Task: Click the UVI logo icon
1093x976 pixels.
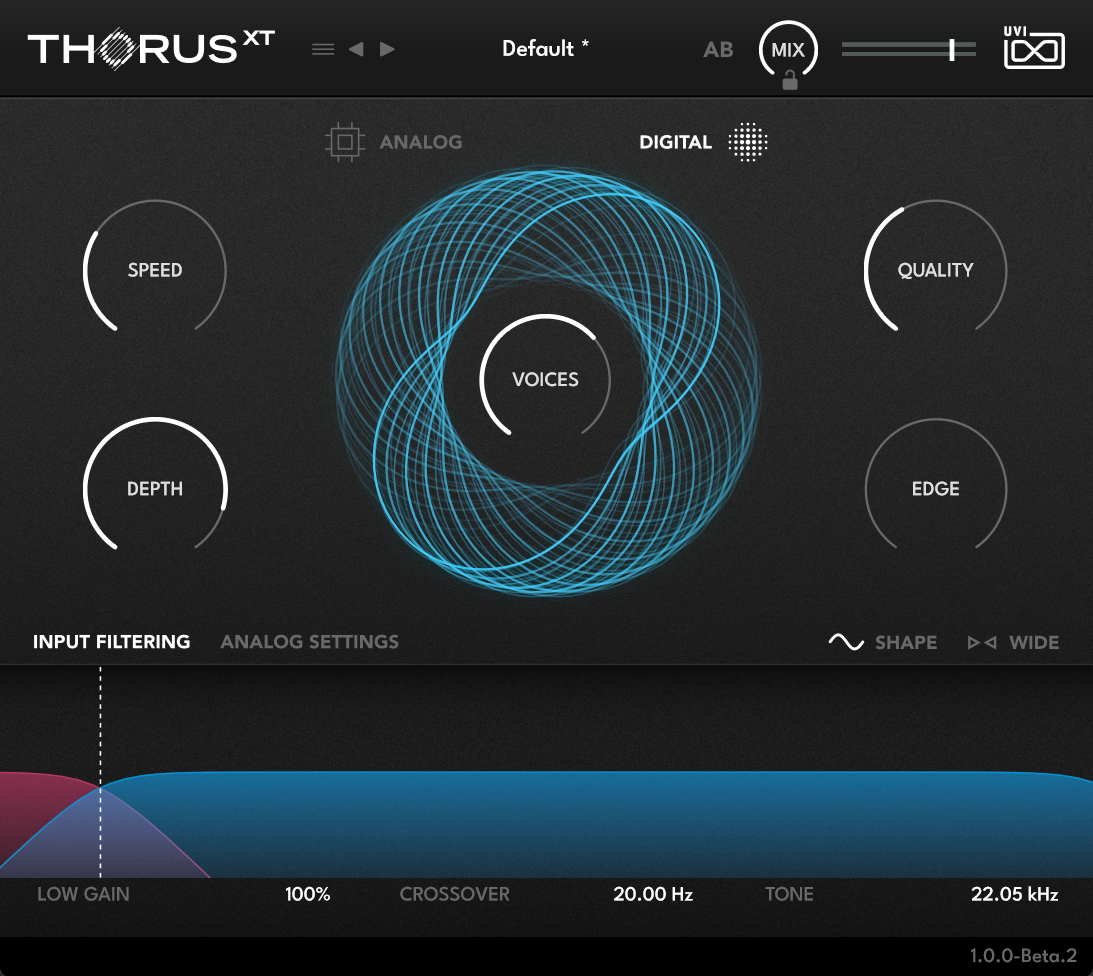Action: (x=1034, y=47)
